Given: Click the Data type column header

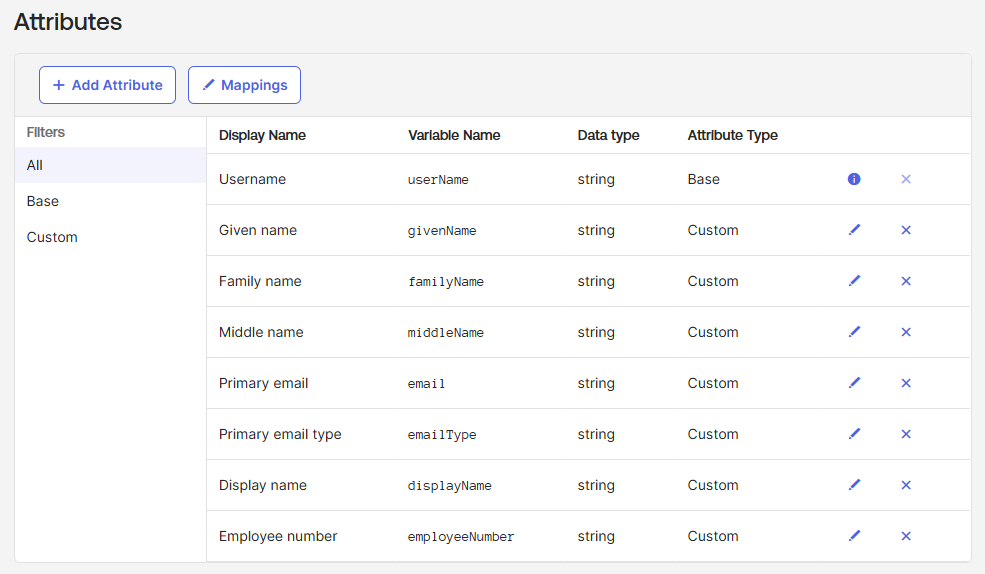Looking at the screenshot, I should coord(608,135).
